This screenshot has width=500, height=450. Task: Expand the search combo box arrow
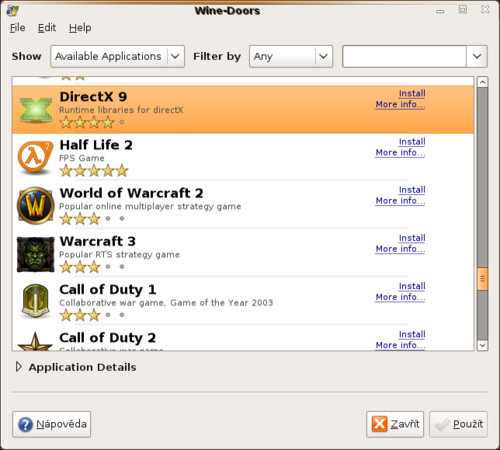click(x=477, y=56)
